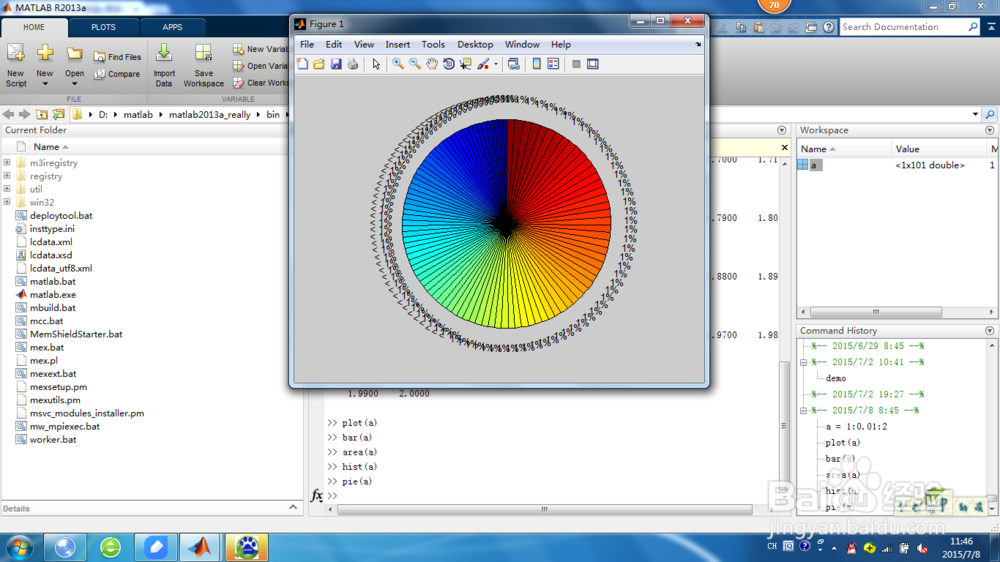The height and width of the screenshot is (562, 1000).
Task: Select the Pan hand tool
Action: pyautogui.click(x=432, y=64)
